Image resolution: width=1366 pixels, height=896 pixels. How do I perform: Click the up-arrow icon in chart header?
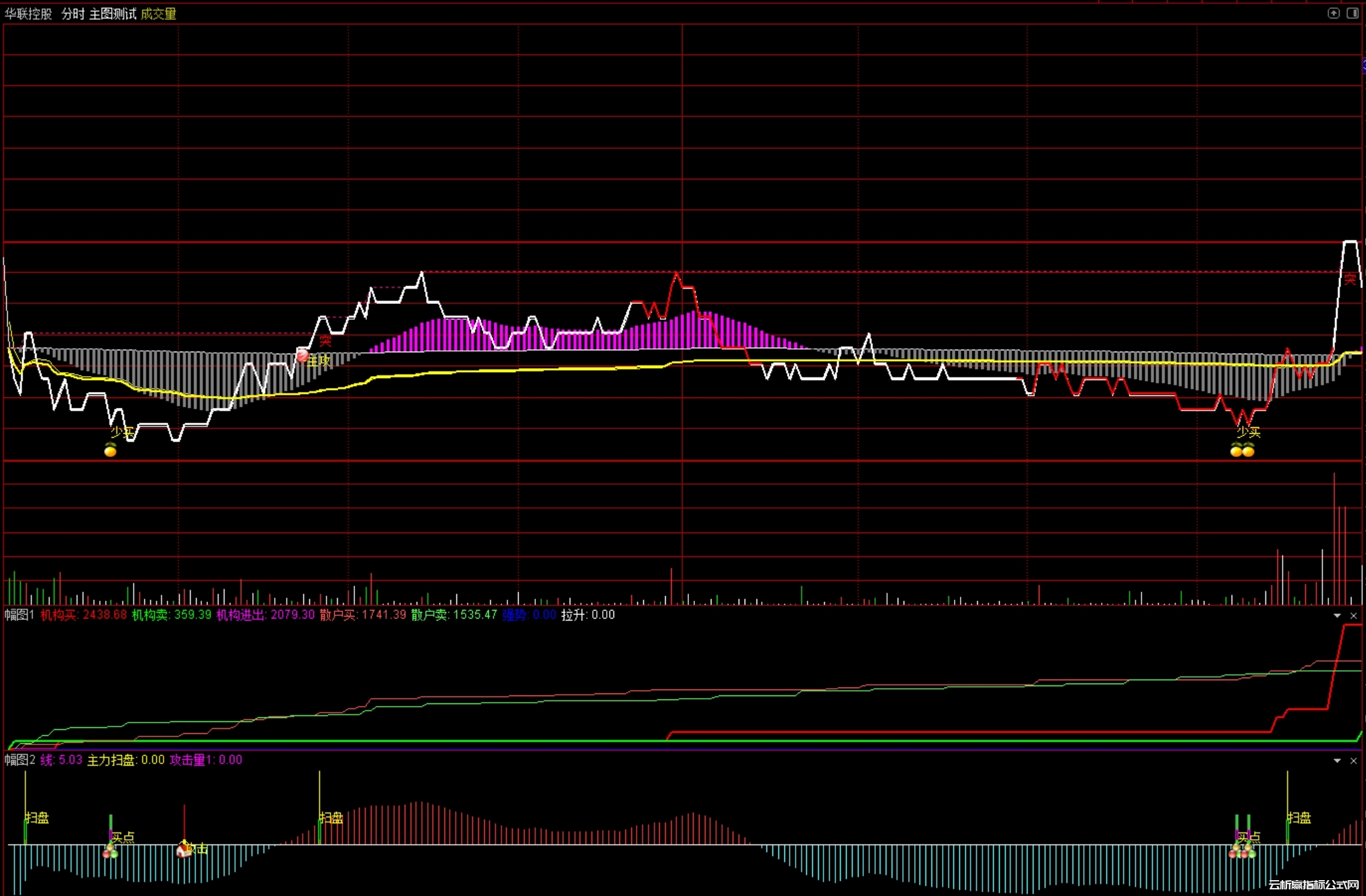point(1334,13)
